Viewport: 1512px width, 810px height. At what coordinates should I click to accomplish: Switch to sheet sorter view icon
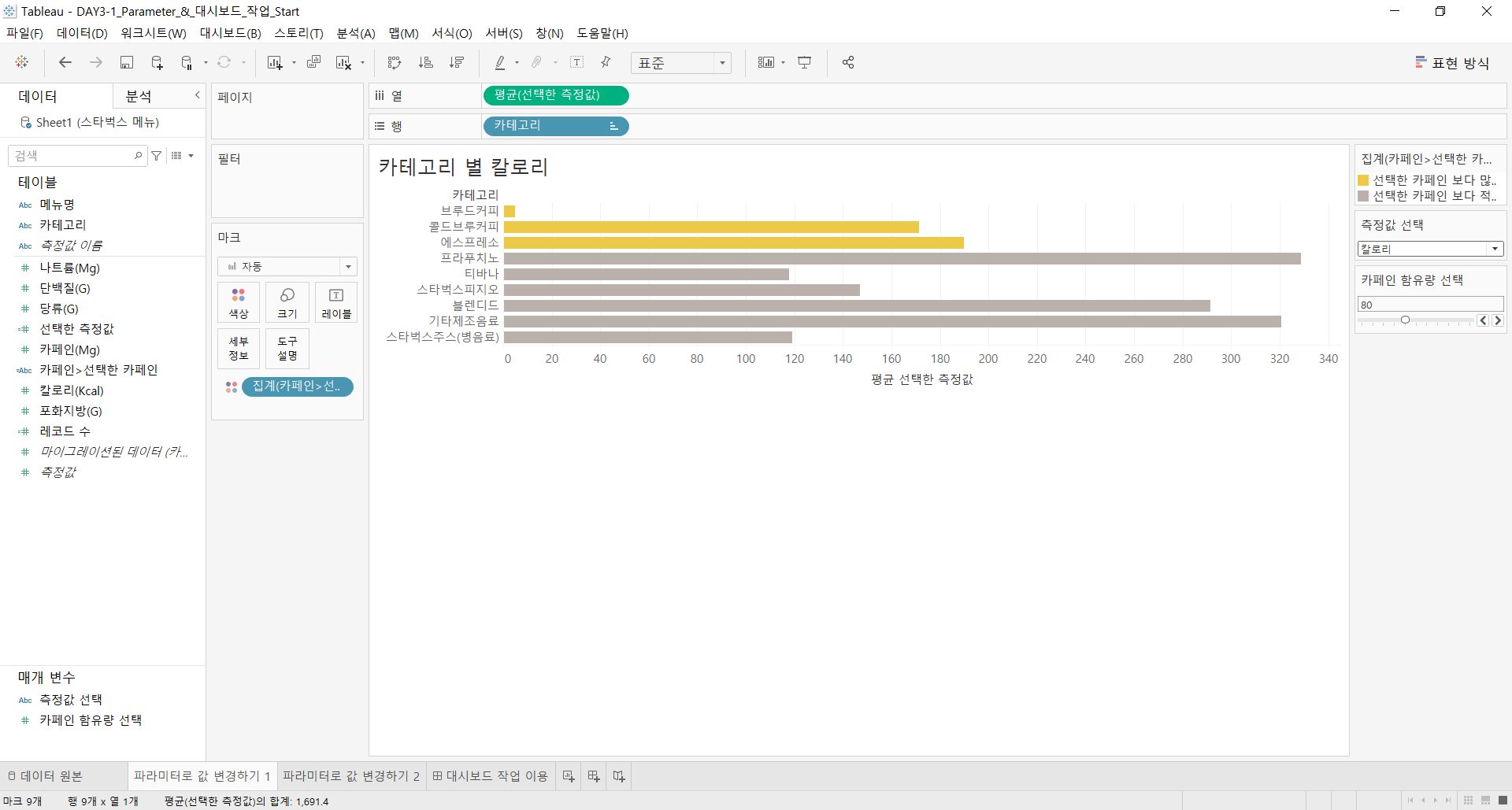pos(1468,801)
